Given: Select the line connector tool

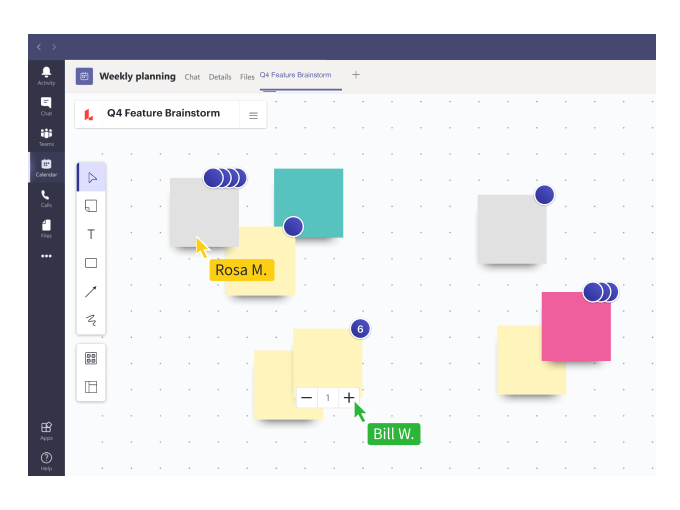Looking at the screenshot, I should coord(91,292).
